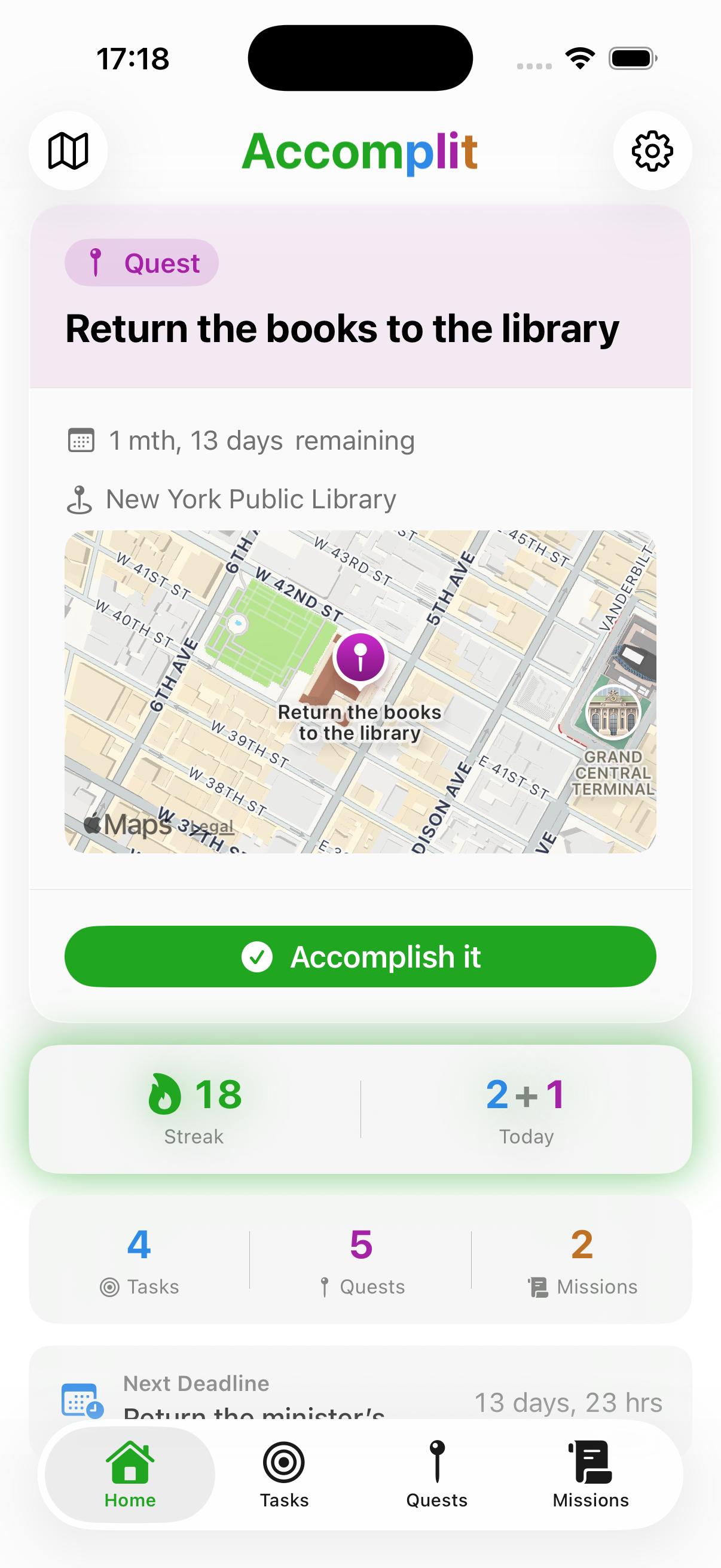Open settings via the gear icon
The width and height of the screenshot is (721, 1568).
[x=652, y=151]
